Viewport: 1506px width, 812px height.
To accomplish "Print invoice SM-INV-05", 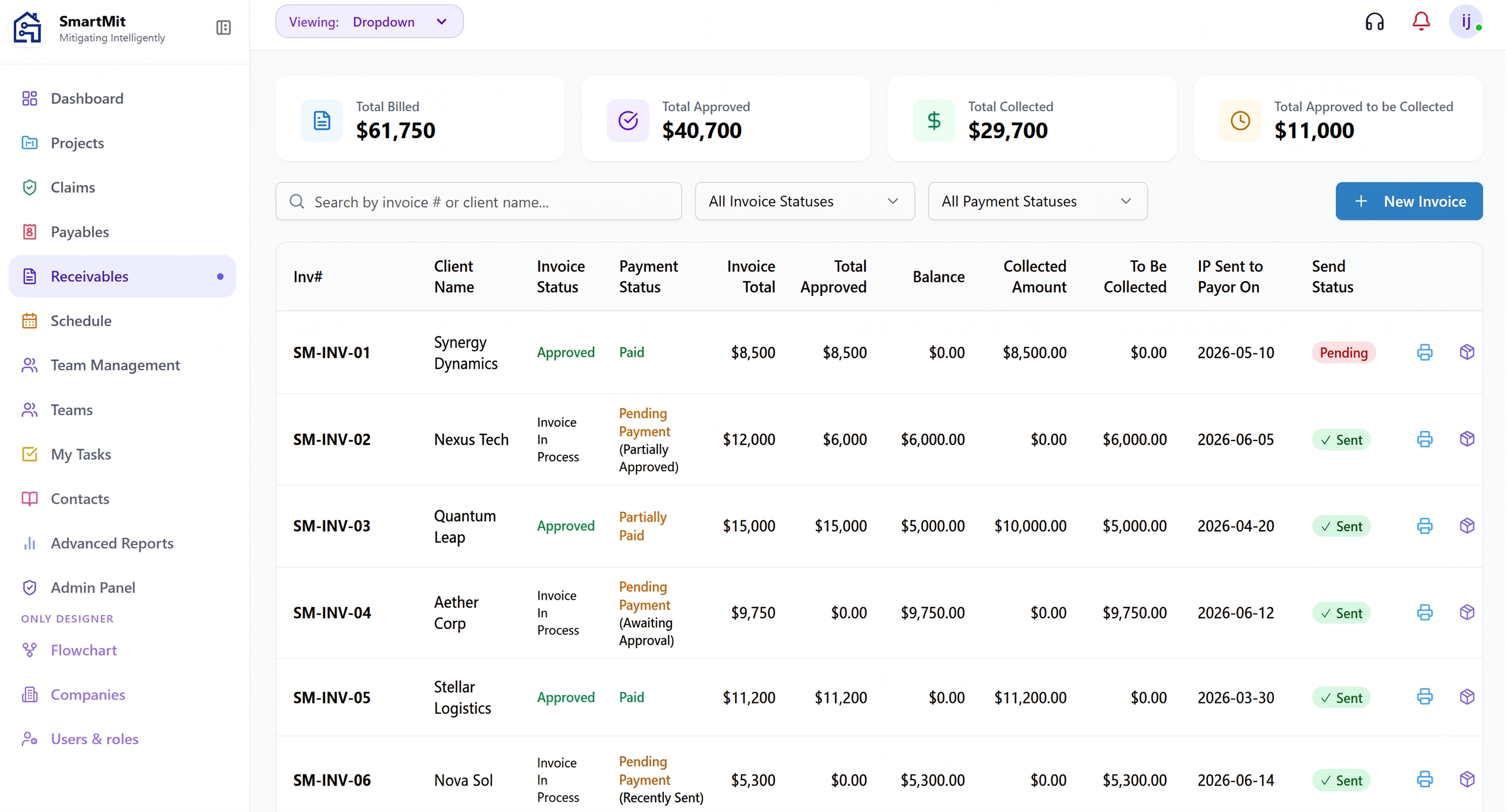I will (1425, 697).
